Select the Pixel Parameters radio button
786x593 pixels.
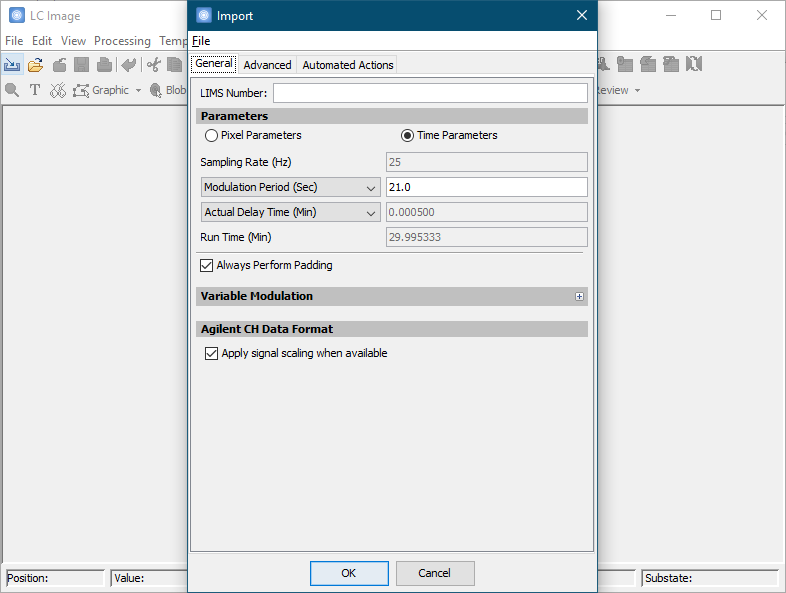tap(211, 135)
